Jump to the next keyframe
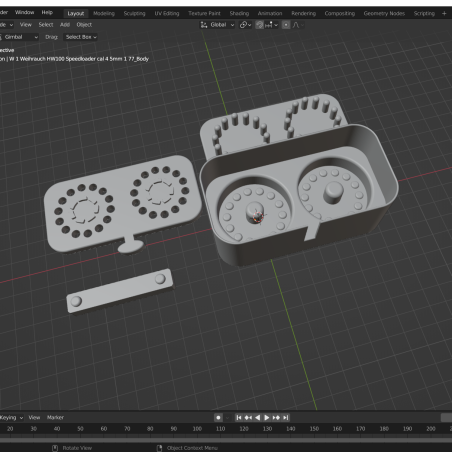 tap(276, 418)
